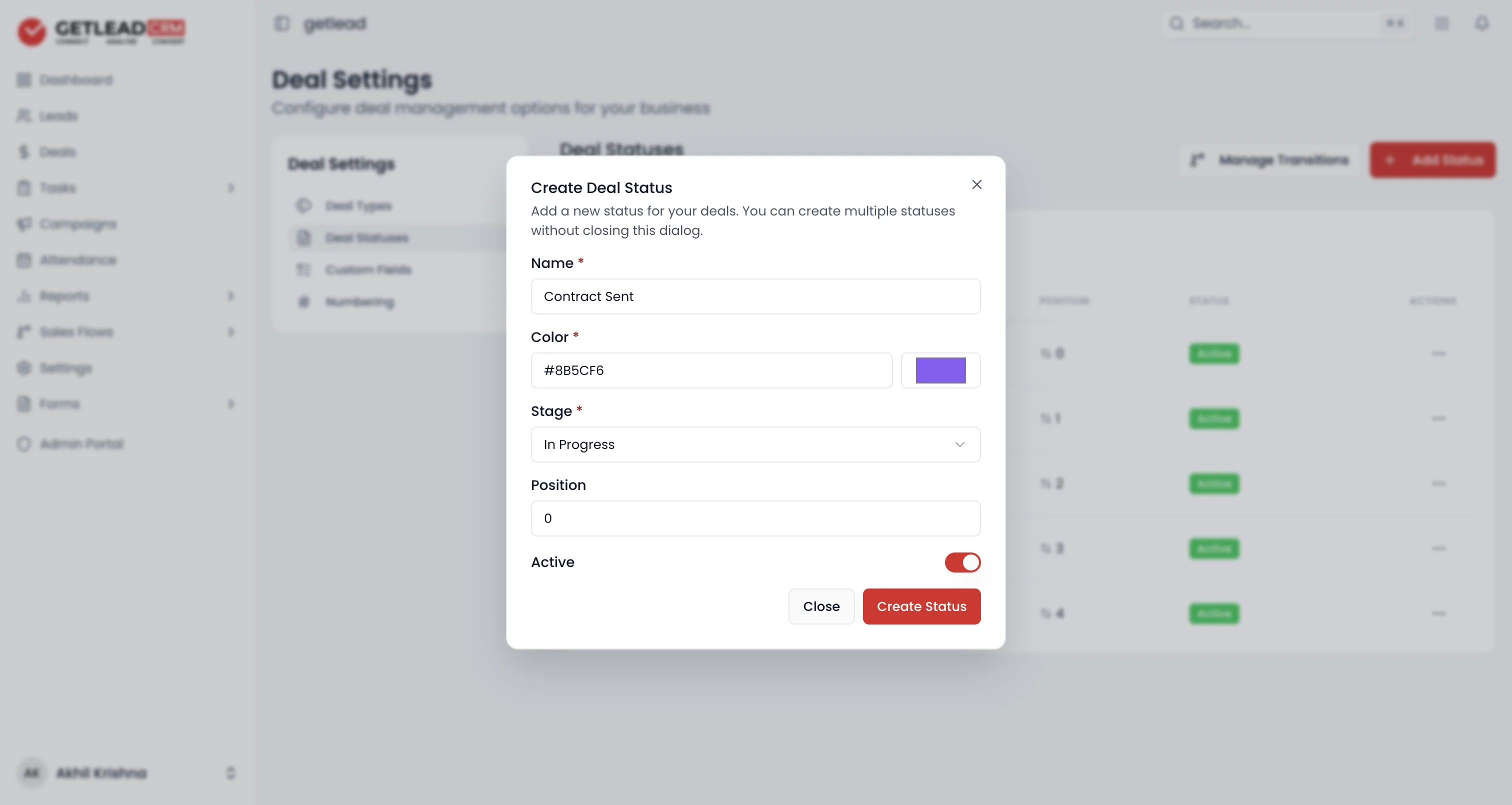Expand the Reports sidebar chevron
The height and width of the screenshot is (805, 1512).
pos(230,296)
